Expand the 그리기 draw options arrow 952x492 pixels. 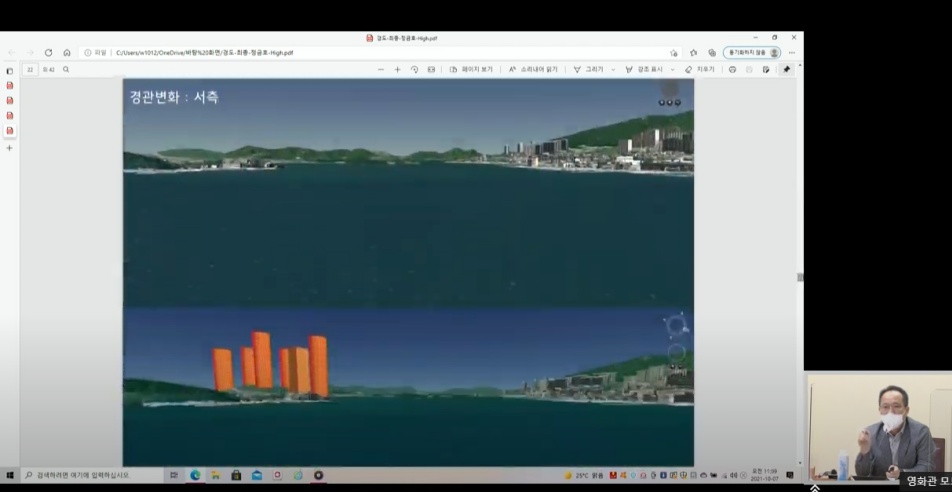[x=612, y=70]
